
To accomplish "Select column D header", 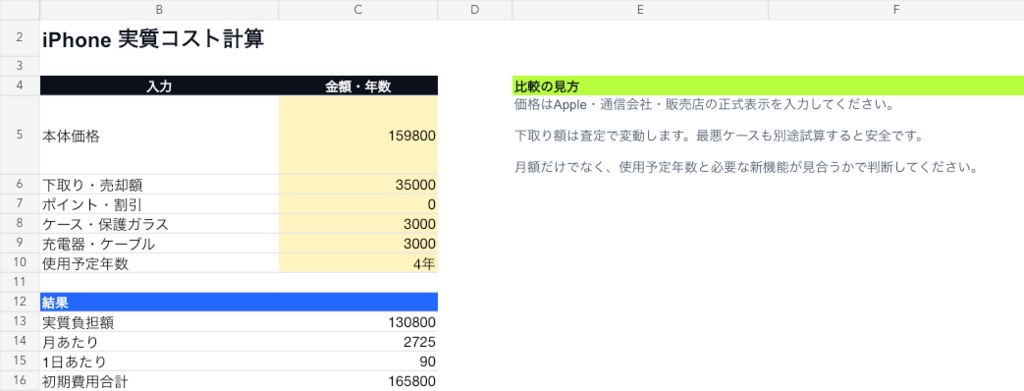I will (475, 9).
